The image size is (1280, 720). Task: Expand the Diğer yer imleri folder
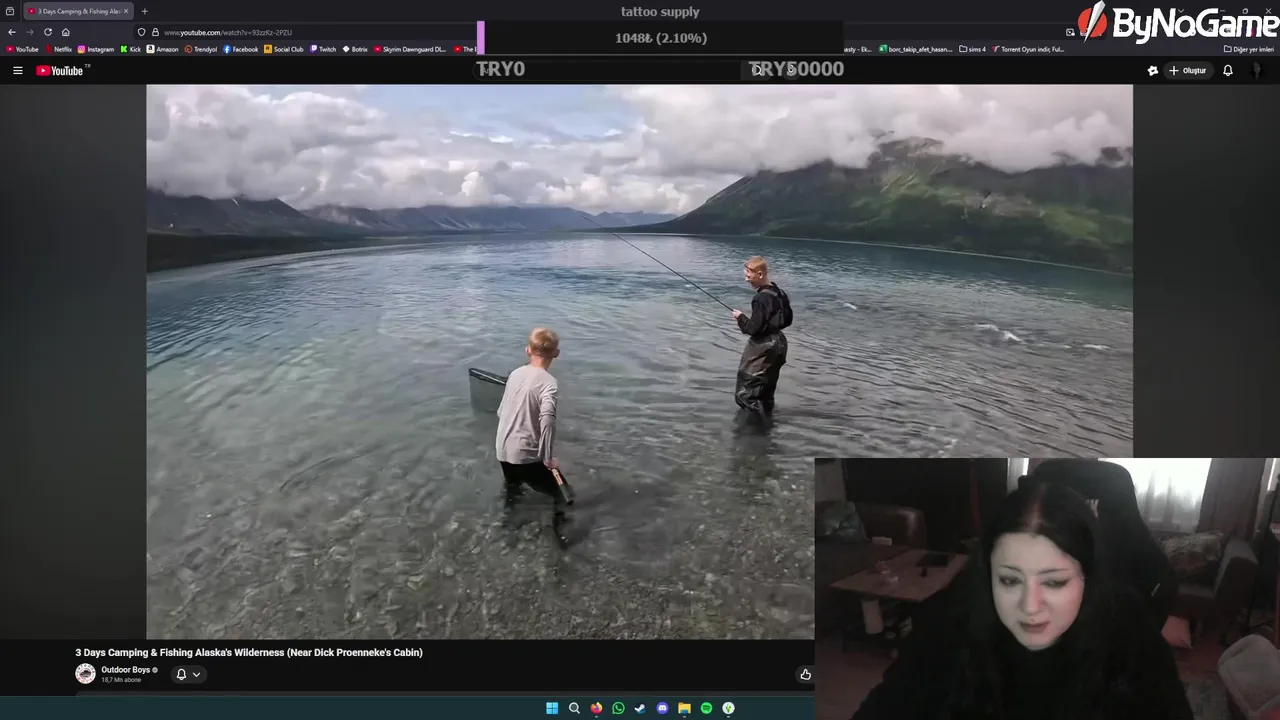(1249, 49)
